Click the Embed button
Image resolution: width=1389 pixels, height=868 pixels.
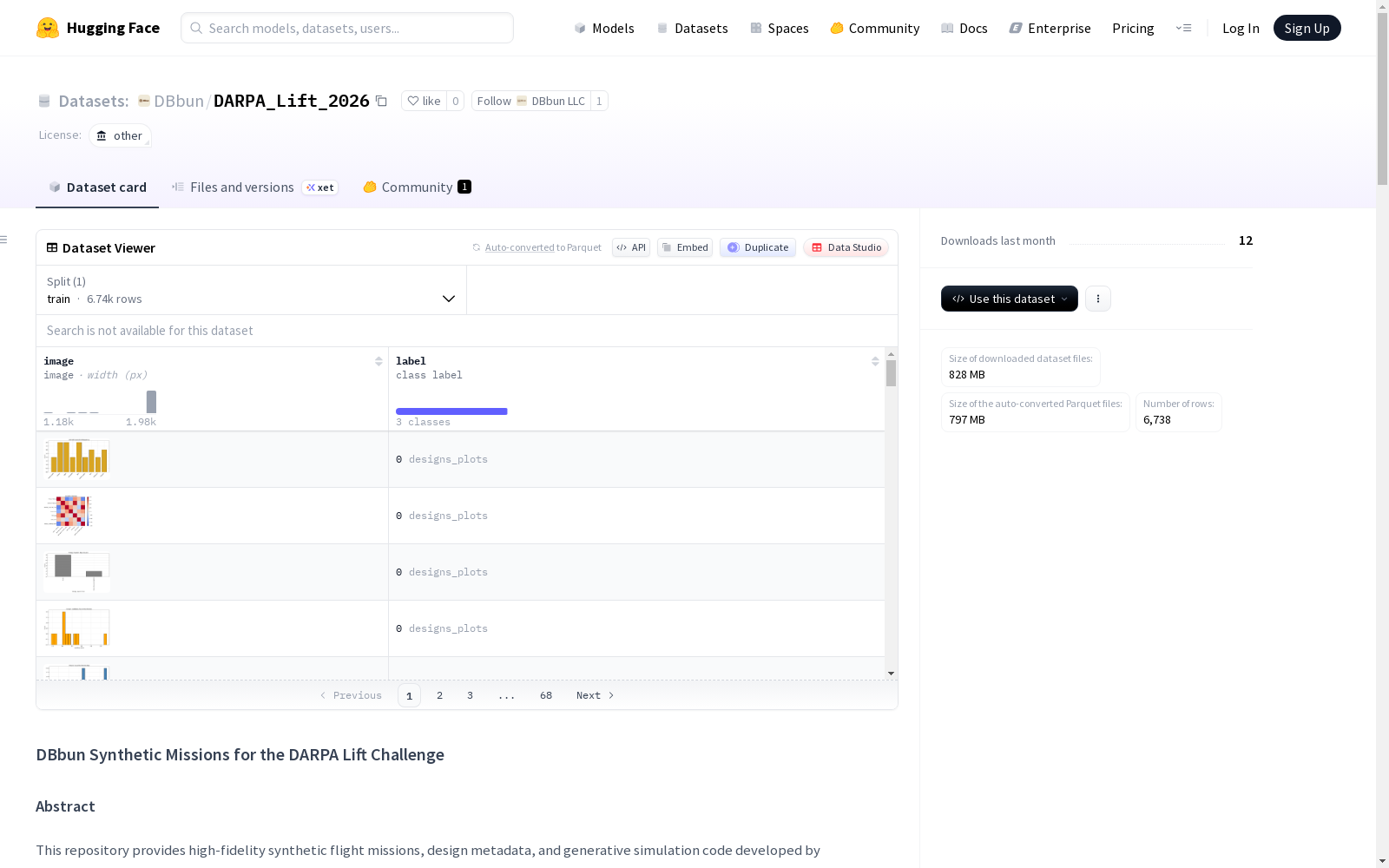tap(685, 247)
